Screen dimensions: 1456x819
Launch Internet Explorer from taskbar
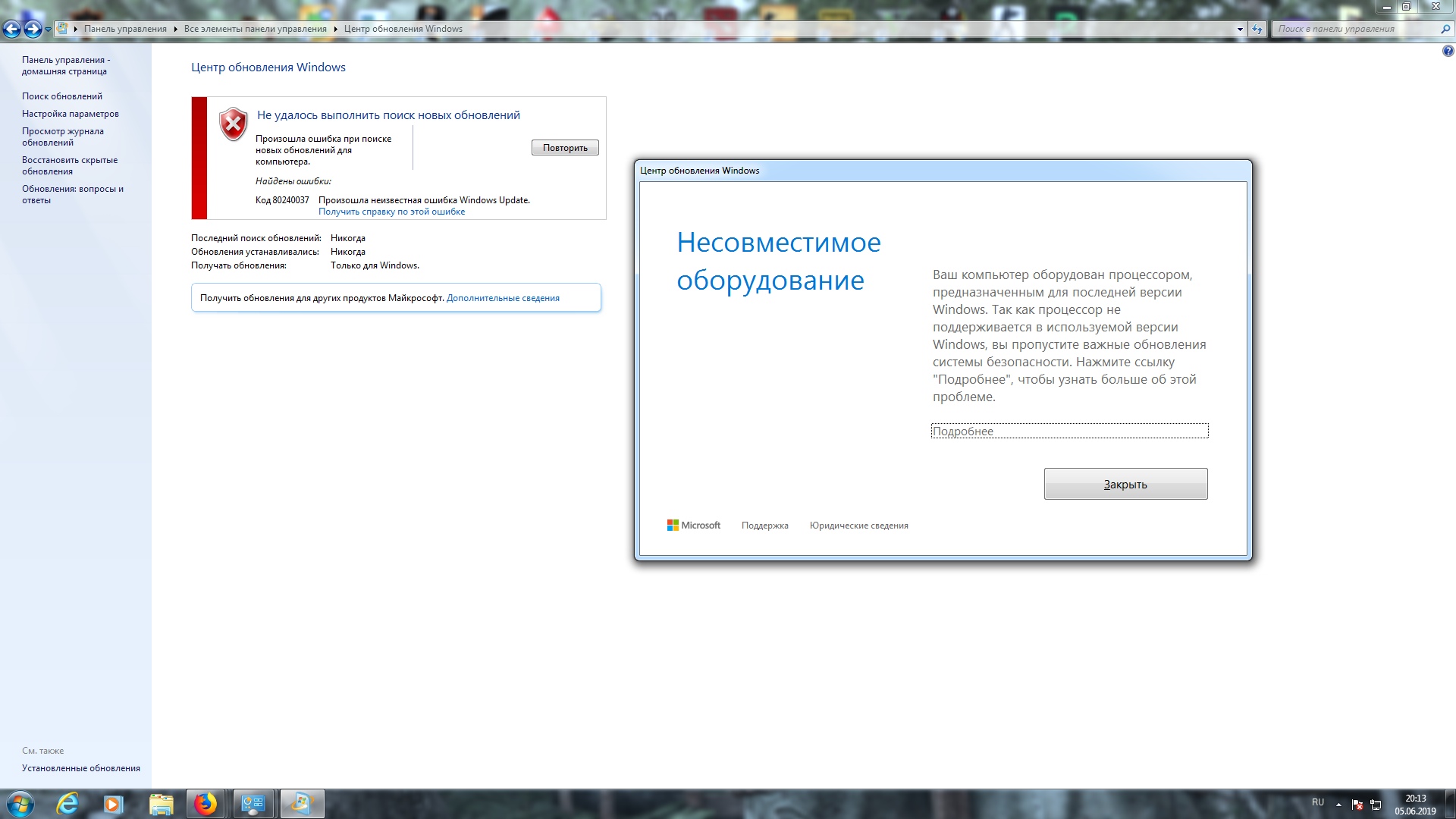click(x=68, y=804)
